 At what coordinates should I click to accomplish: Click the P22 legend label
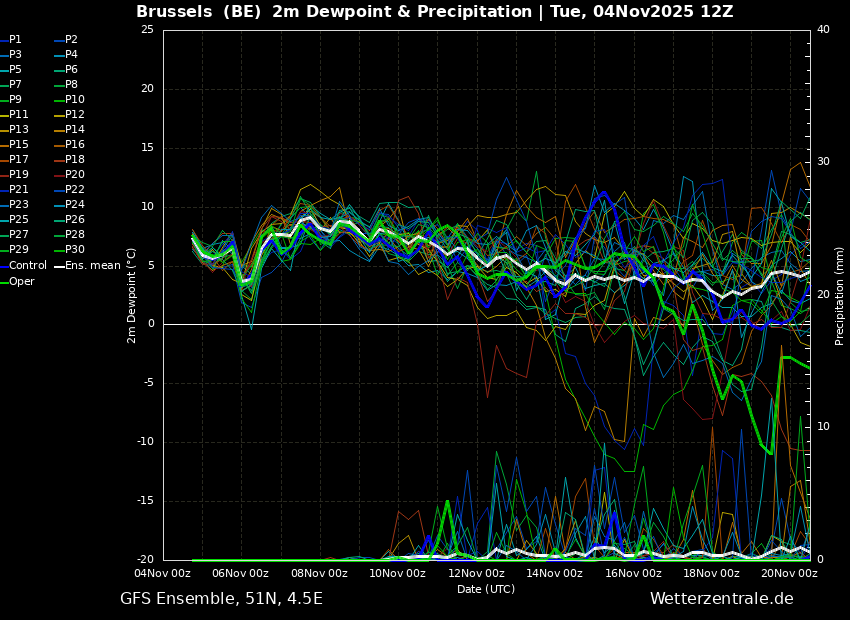[74, 190]
